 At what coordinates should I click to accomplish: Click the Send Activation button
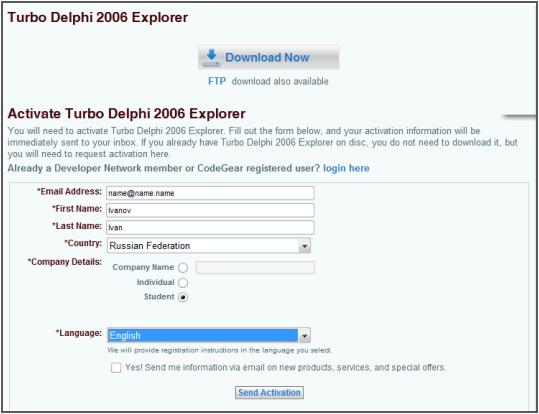click(269, 392)
